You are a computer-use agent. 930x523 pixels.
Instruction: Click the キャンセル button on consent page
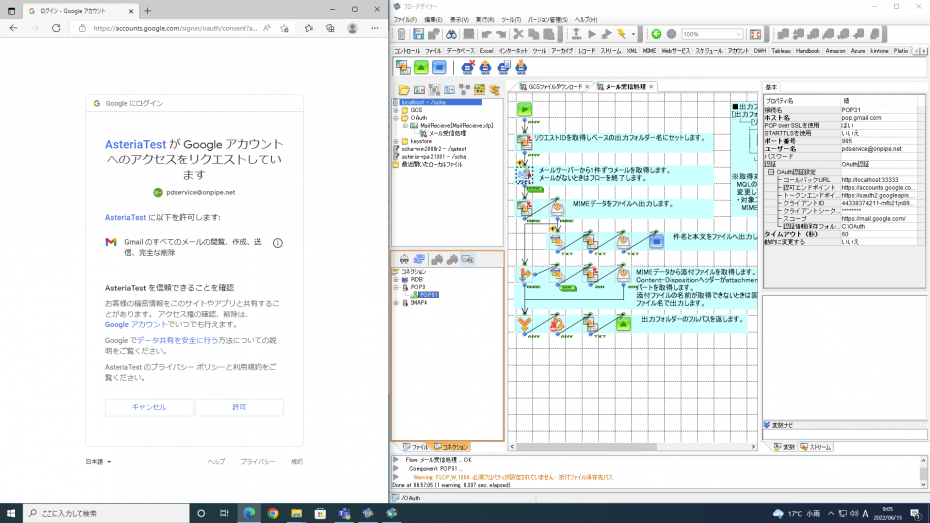(149, 407)
